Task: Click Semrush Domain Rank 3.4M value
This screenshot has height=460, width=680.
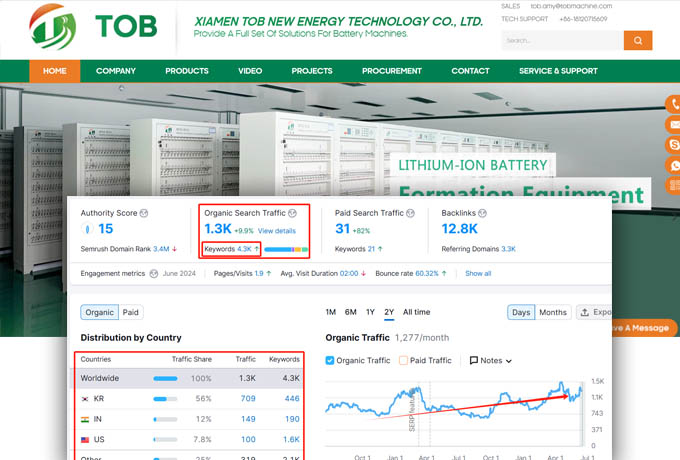Action: (161, 249)
